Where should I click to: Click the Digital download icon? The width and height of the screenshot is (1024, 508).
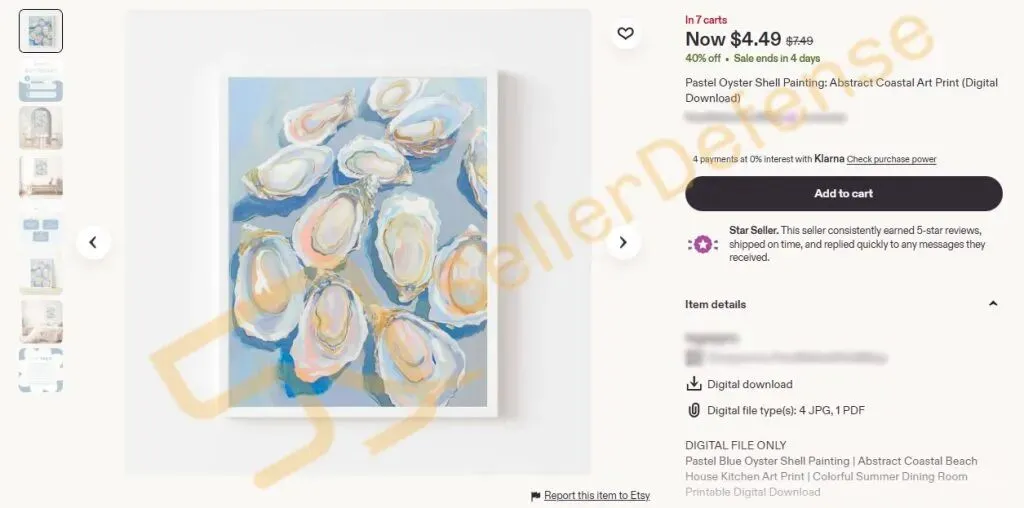pyautogui.click(x=694, y=384)
